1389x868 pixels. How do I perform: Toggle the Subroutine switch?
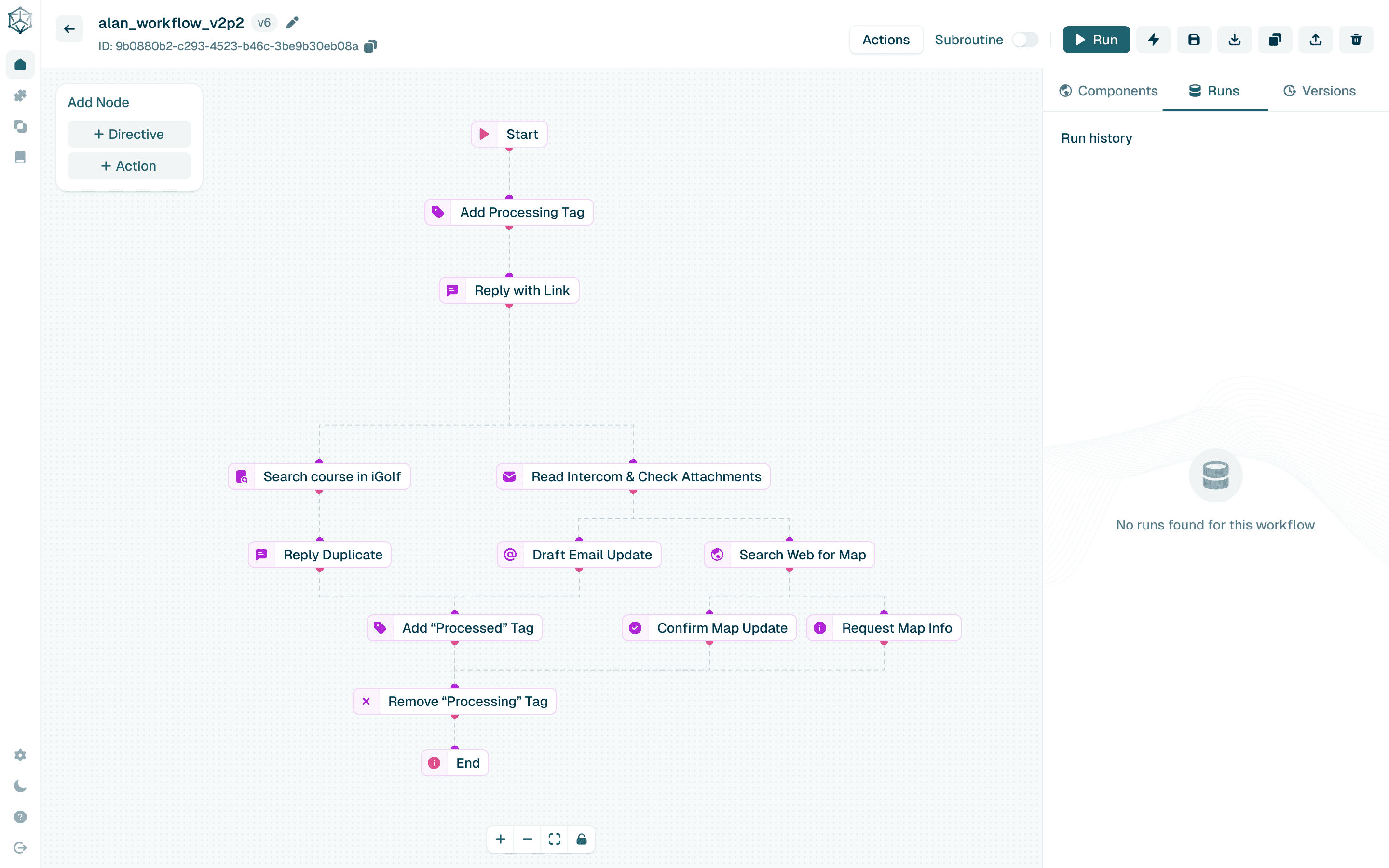click(x=1025, y=40)
